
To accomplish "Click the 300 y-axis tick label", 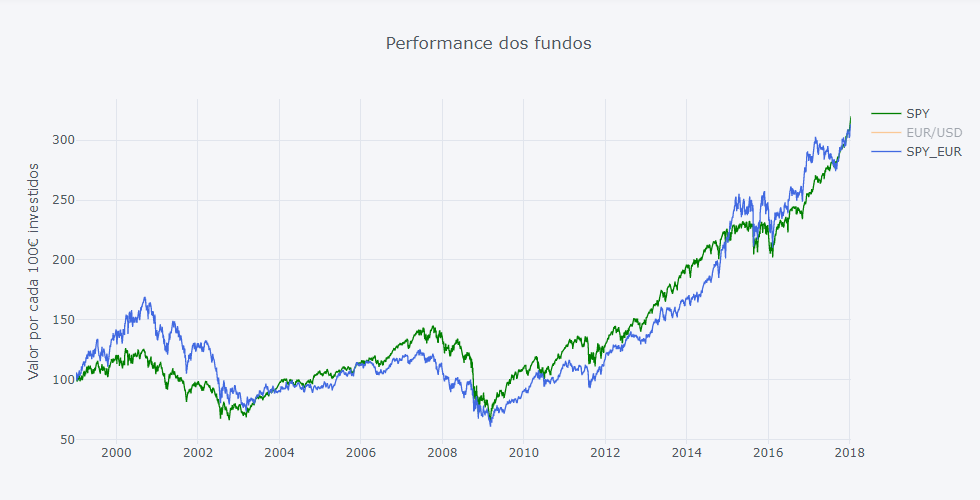I will pos(63,140).
